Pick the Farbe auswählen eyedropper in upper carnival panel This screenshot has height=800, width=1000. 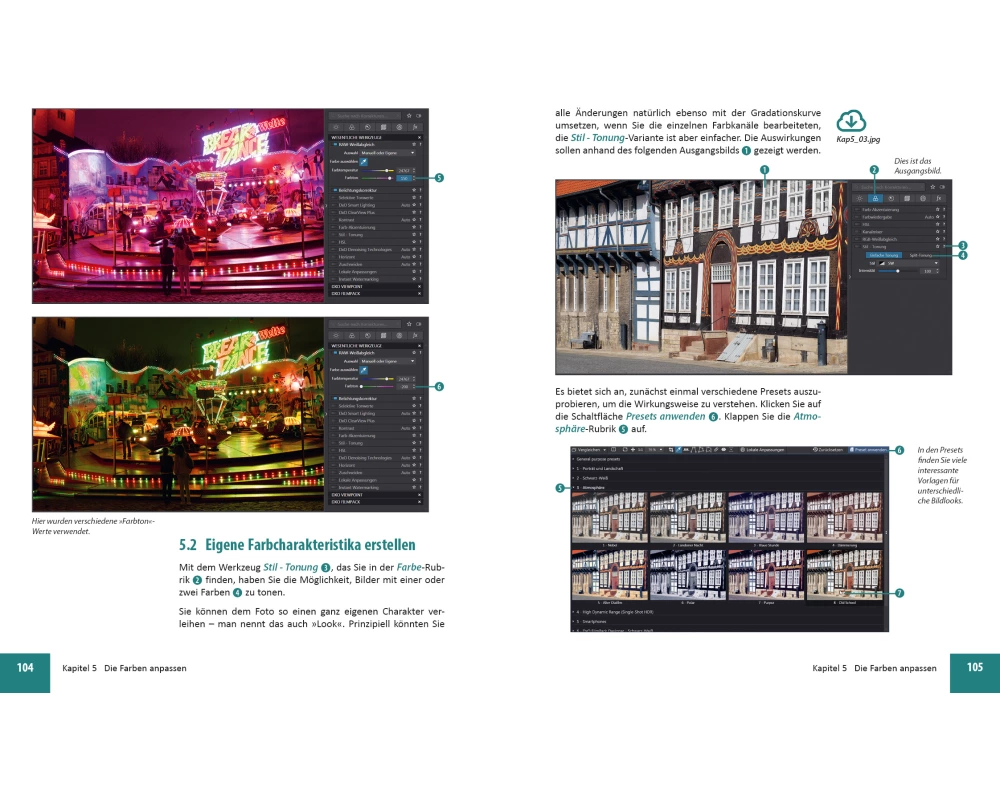[363, 160]
